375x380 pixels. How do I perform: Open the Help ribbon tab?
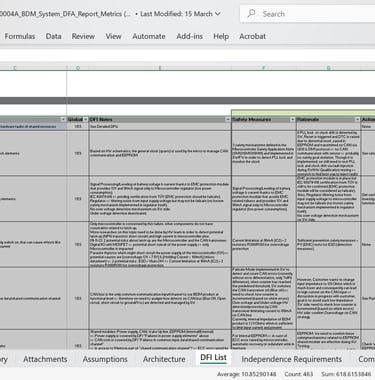[x=221, y=36]
